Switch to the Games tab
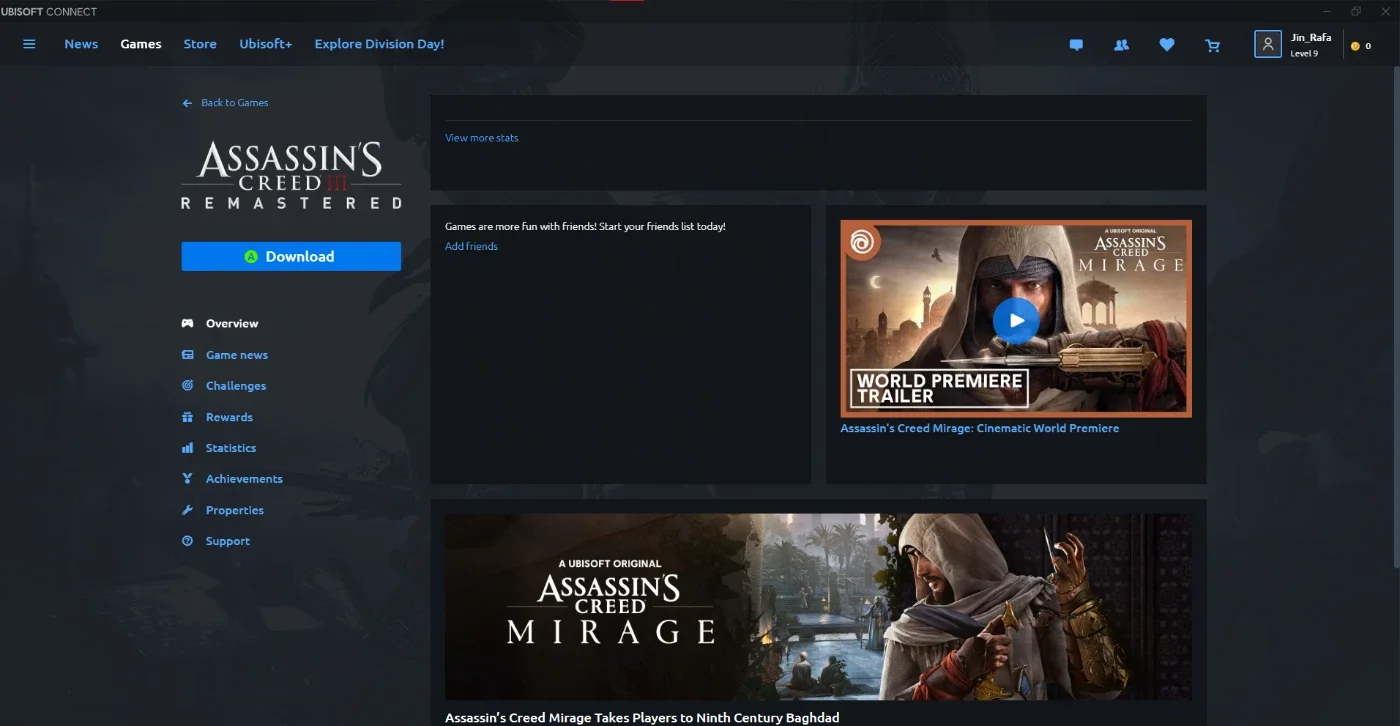The image size is (1400, 726). pos(141,44)
